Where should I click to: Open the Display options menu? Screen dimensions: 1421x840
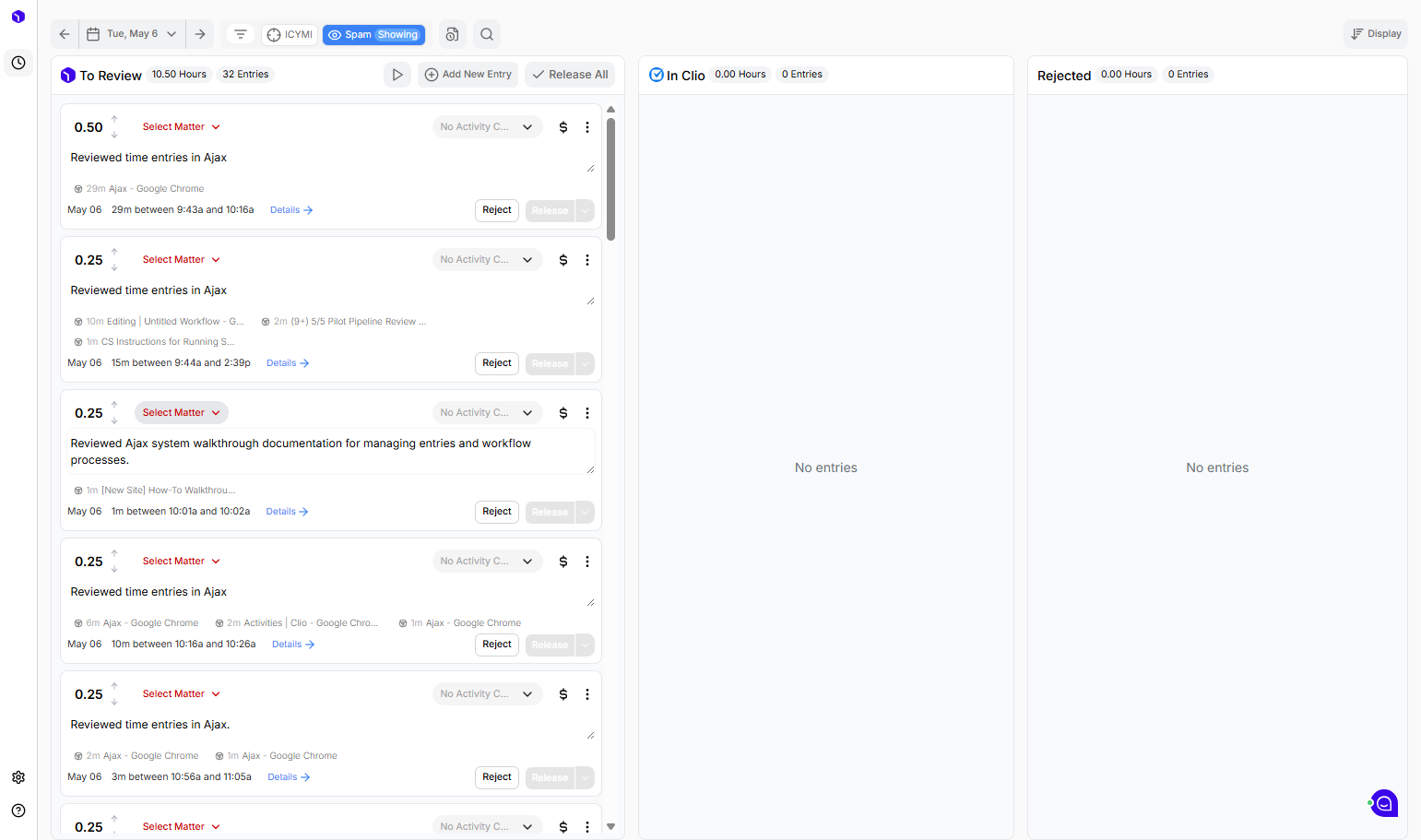coord(1376,34)
